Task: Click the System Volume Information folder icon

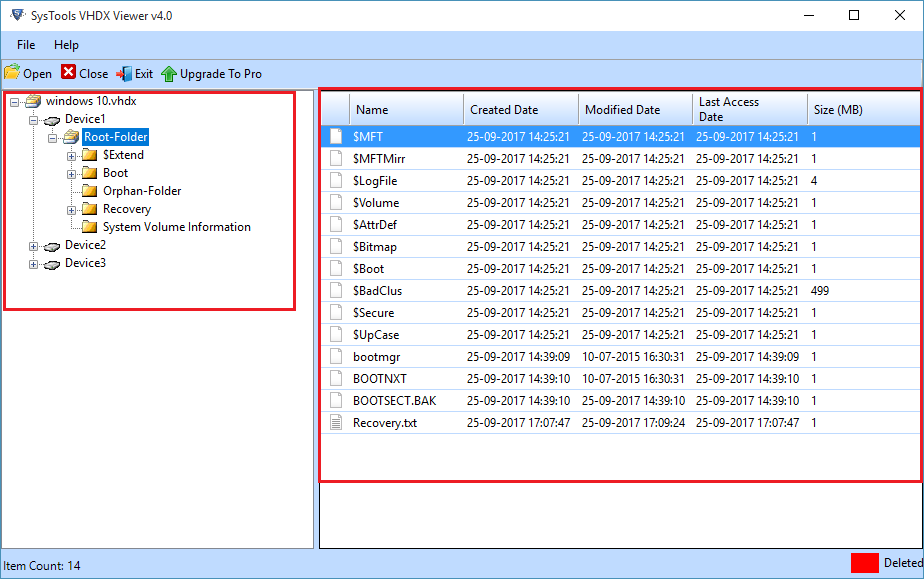Action: [x=90, y=227]
